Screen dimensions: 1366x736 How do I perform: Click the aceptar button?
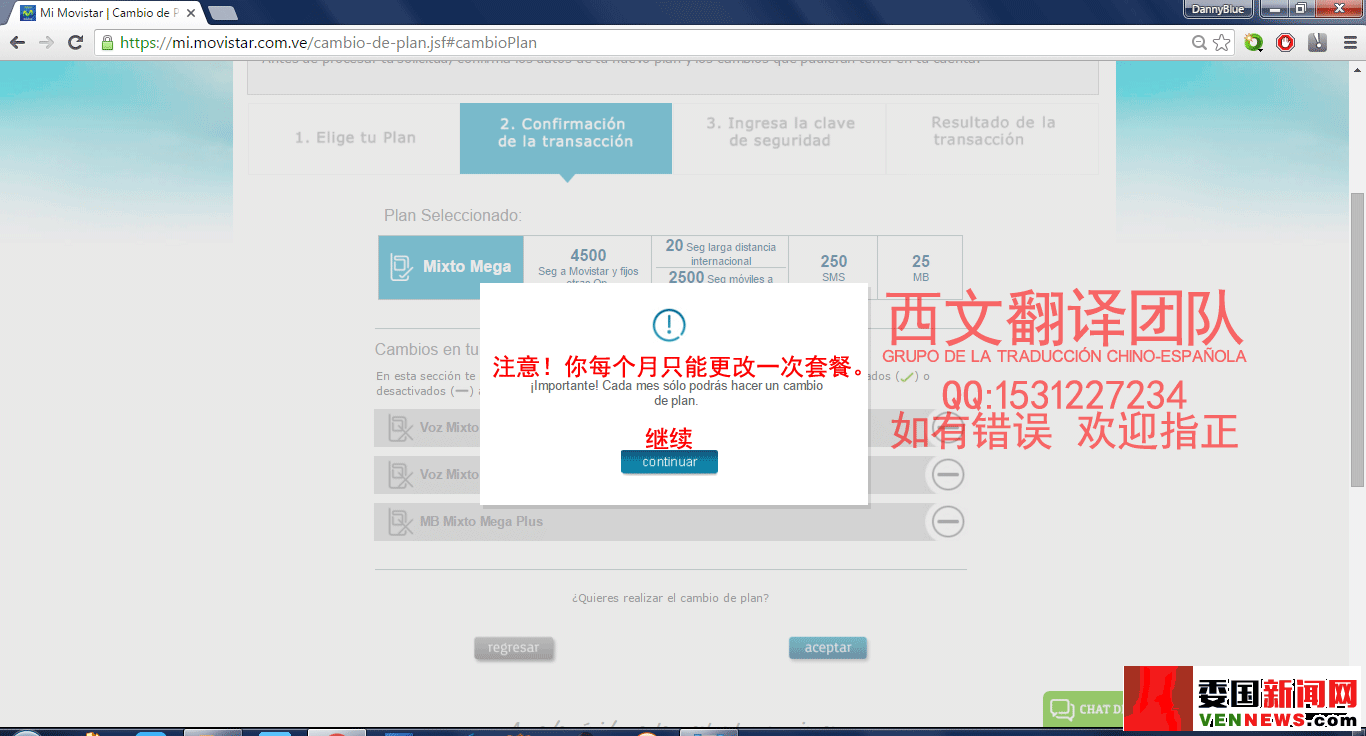(828, 648)
